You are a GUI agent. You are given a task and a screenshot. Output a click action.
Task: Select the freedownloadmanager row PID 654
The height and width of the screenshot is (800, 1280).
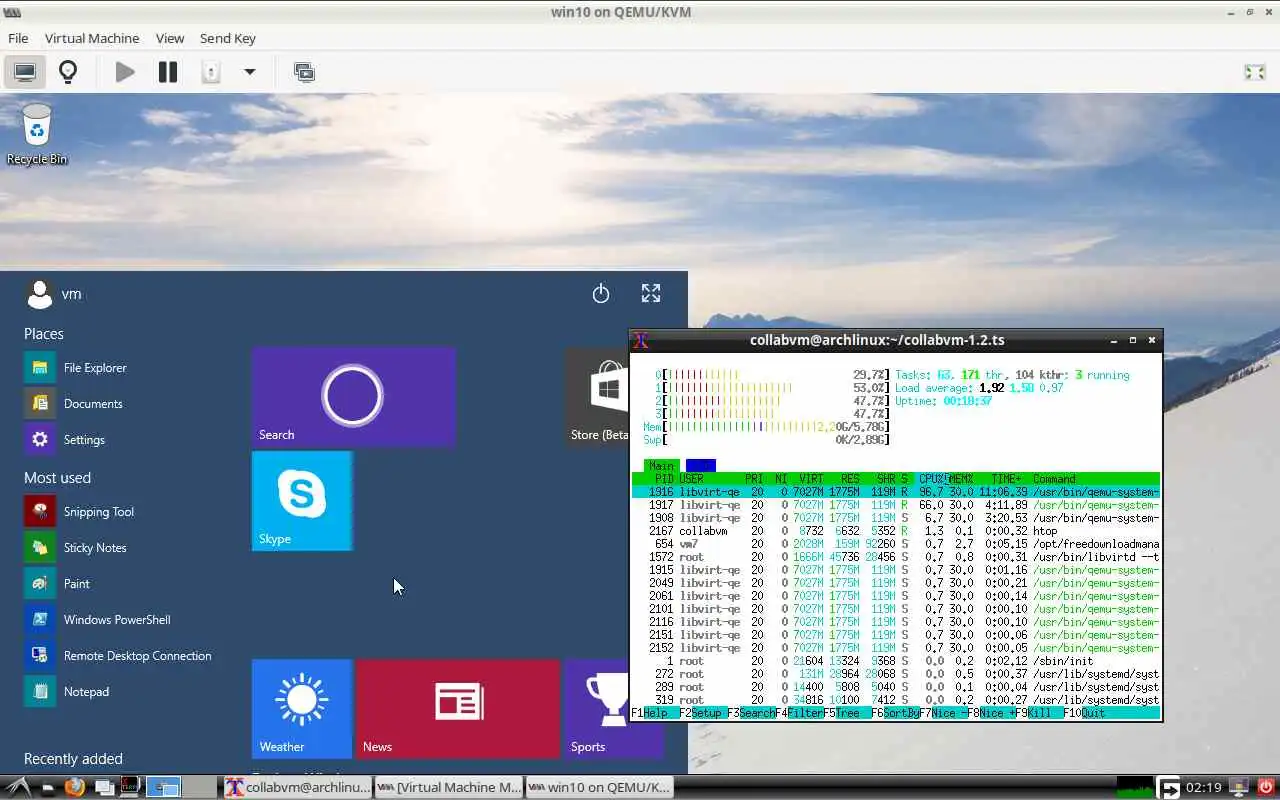(896, 544)
